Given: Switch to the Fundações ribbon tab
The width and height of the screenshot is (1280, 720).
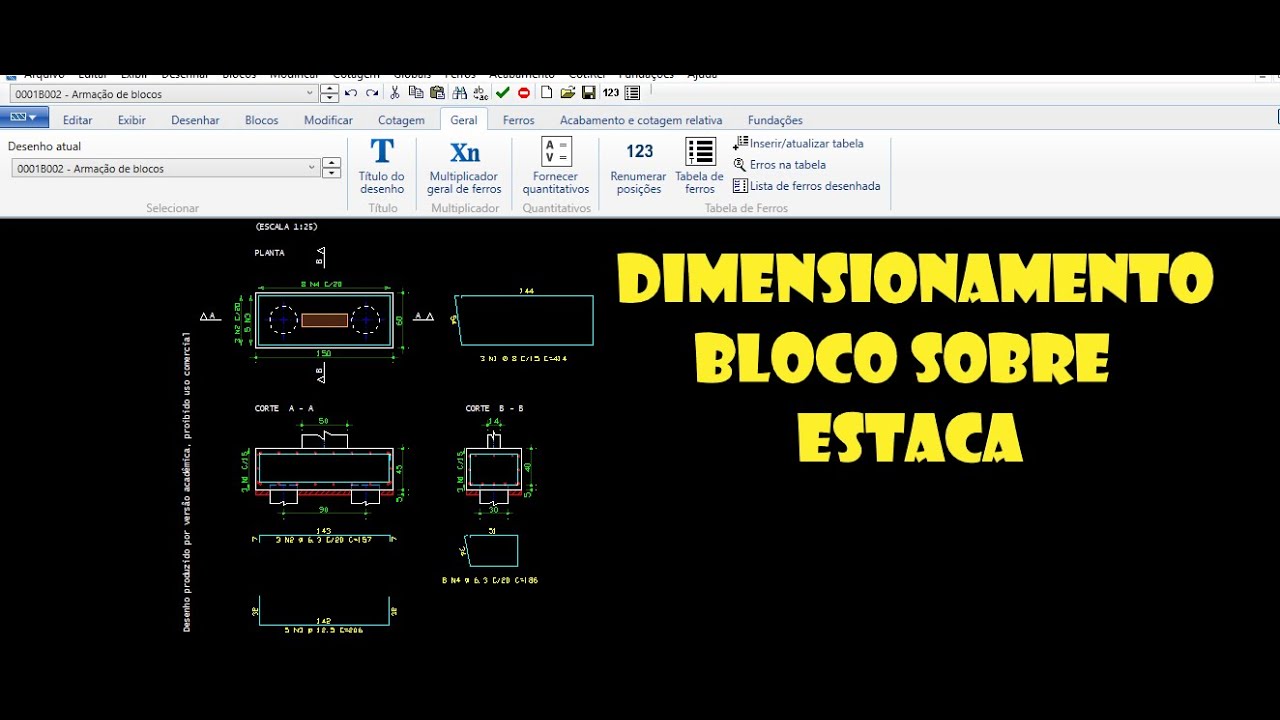Looking at the screenshot, I should pyautogui.click(x=775, y=120).
